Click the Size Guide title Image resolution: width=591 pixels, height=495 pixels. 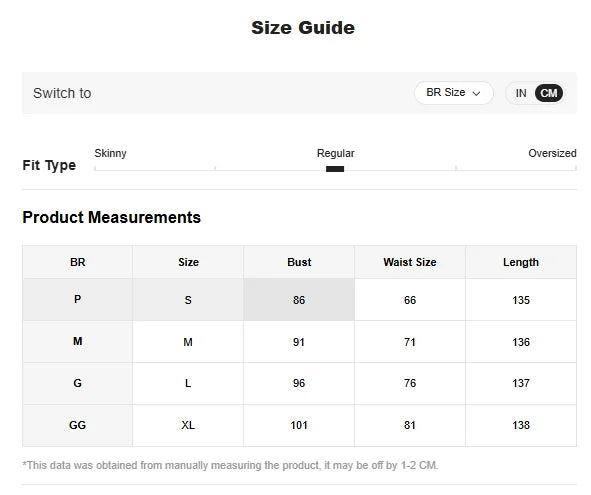tap(303, 28)
